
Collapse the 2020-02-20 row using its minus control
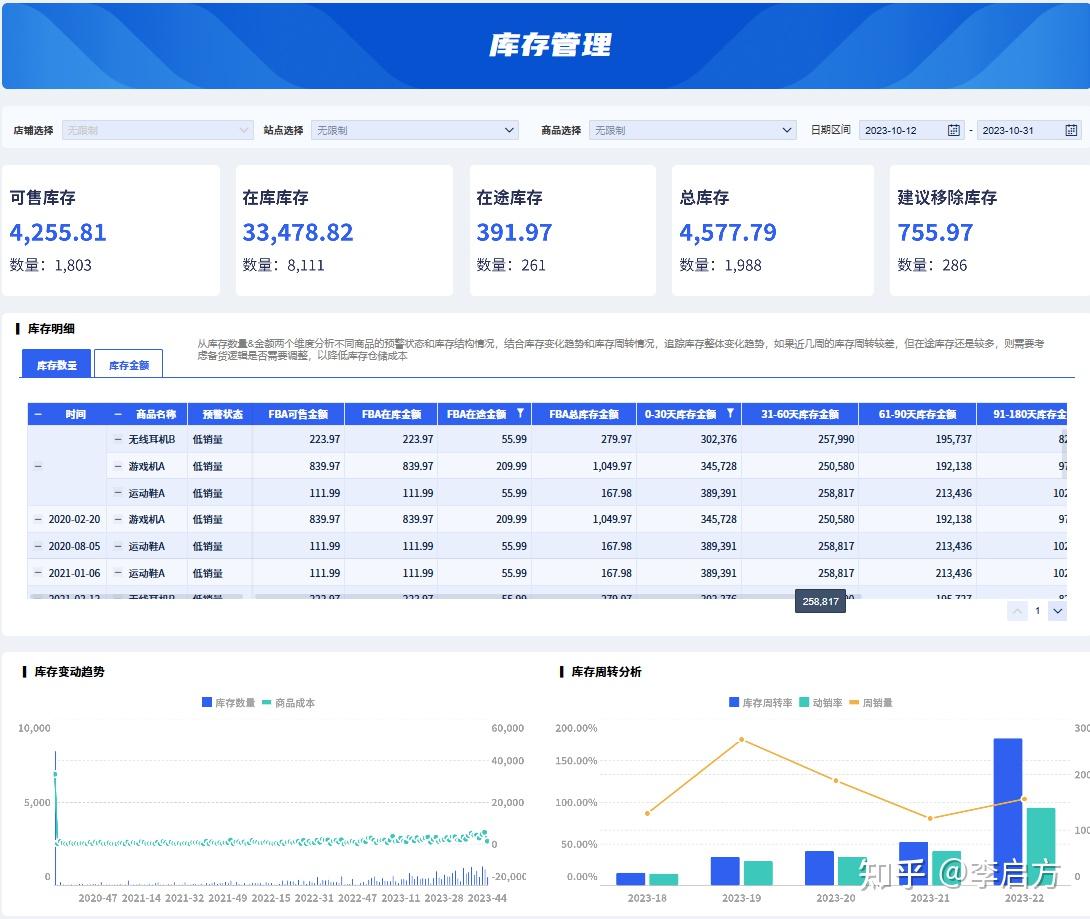[38, 519]
